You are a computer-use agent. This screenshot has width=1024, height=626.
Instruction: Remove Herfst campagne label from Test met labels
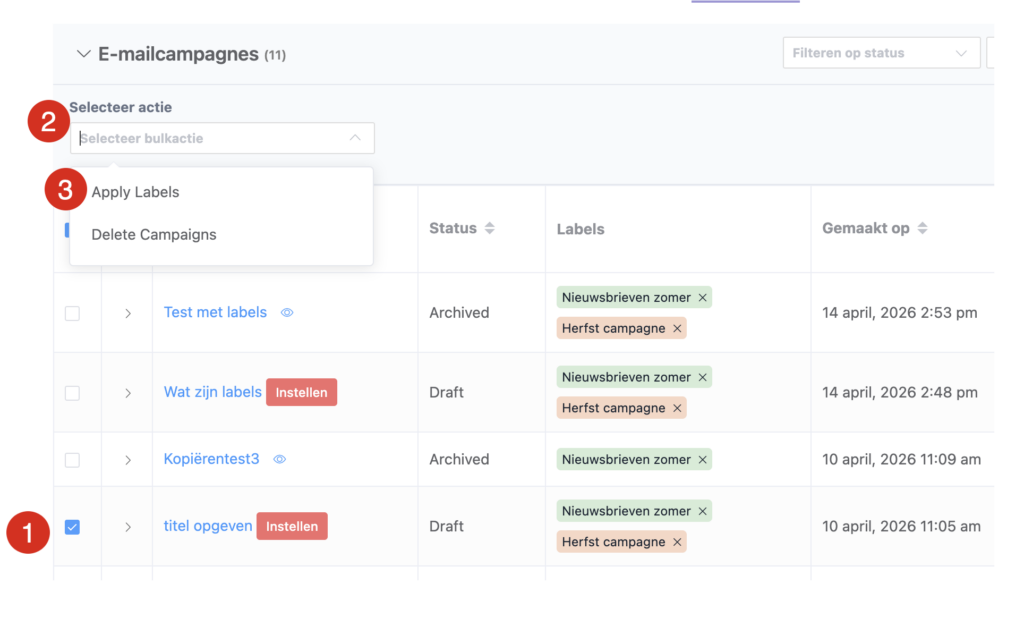tap(677, 328)
